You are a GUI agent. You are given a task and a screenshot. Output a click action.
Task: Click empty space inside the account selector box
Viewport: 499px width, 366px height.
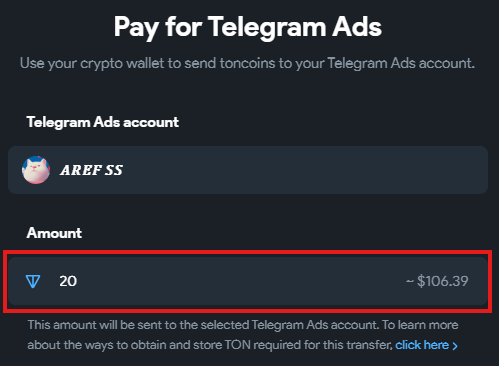pyautogui.click(x=300, y=170)
